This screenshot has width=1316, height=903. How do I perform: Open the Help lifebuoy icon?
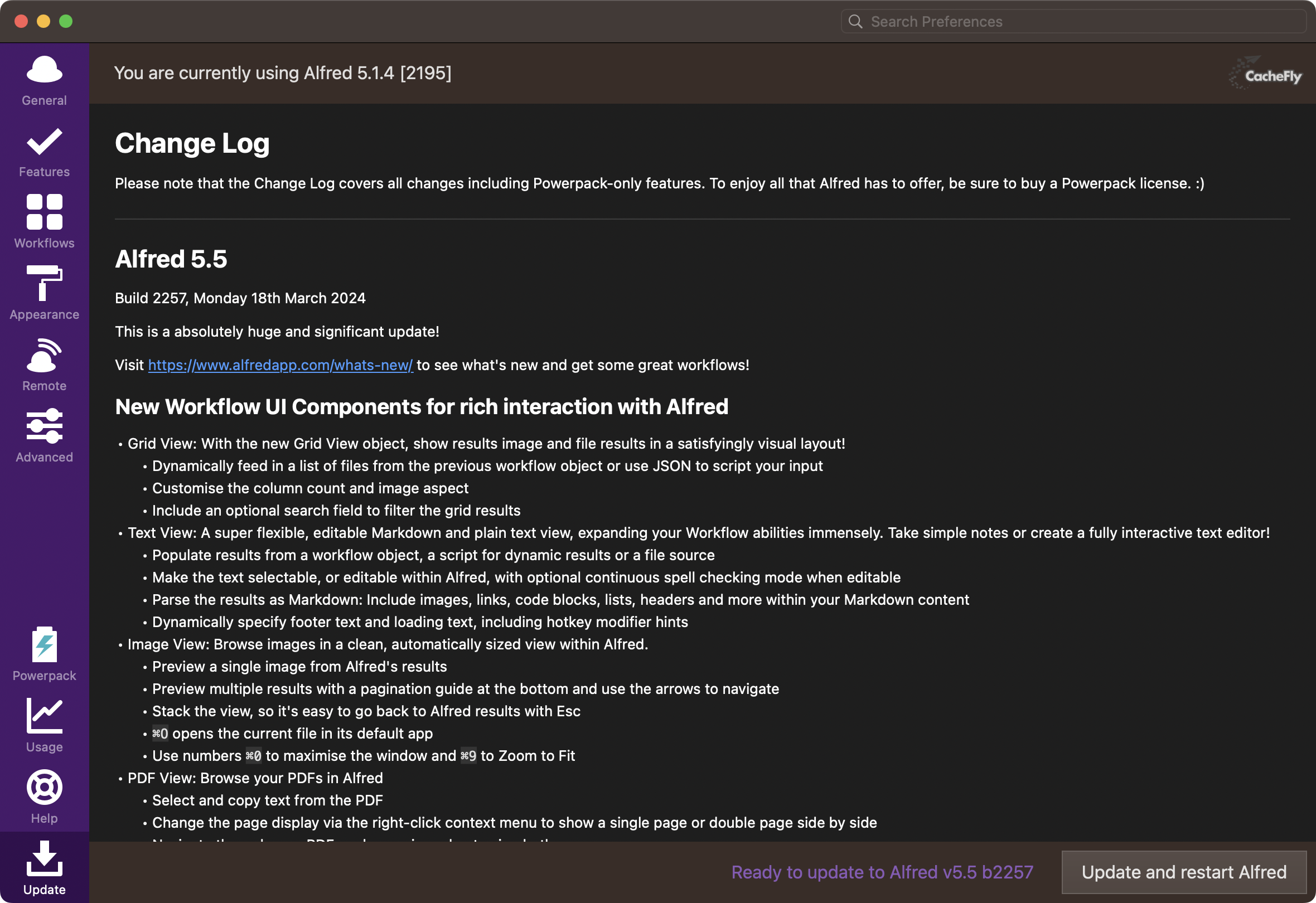click(x=44, y=787)
